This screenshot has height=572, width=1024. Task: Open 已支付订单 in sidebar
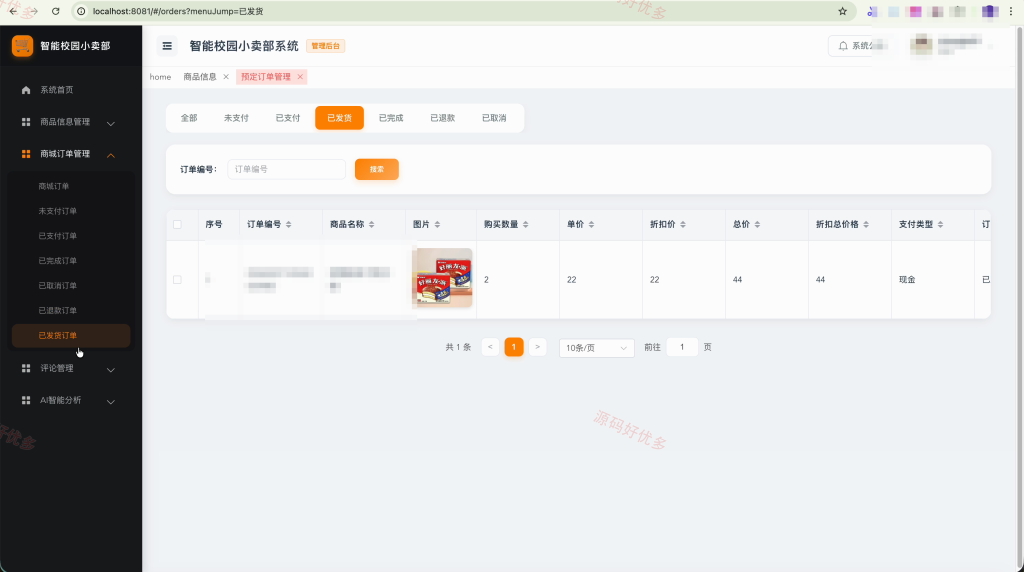71,236
